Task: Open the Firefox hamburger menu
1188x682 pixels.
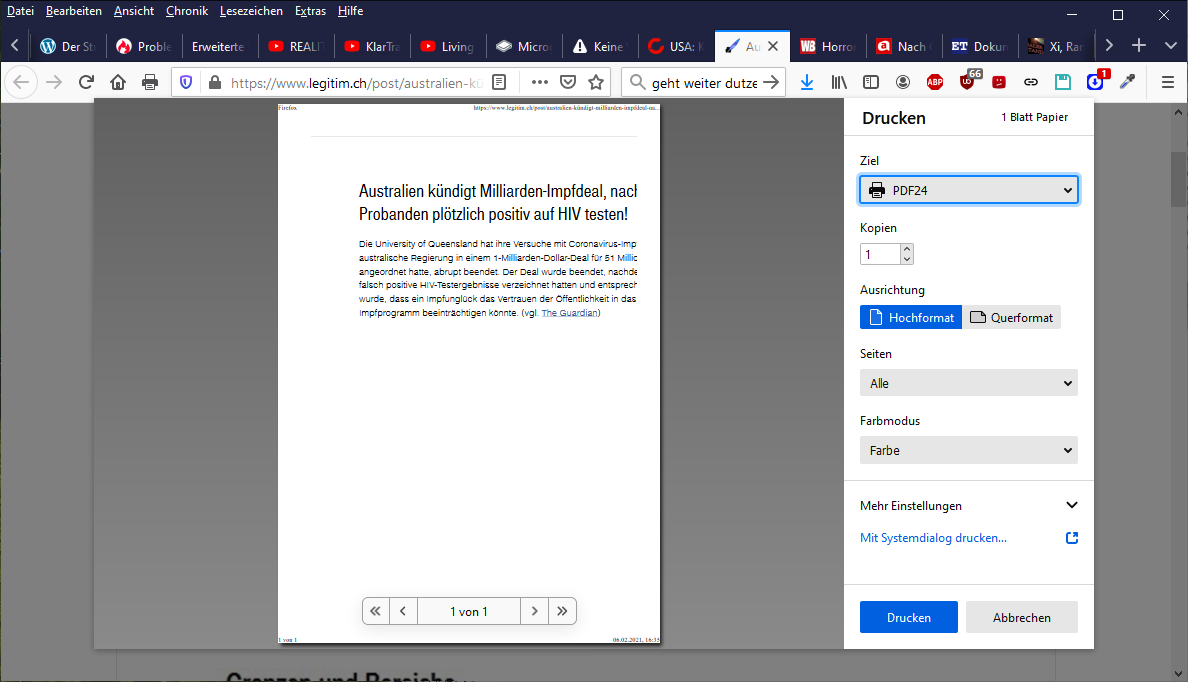Action: 1168,83
